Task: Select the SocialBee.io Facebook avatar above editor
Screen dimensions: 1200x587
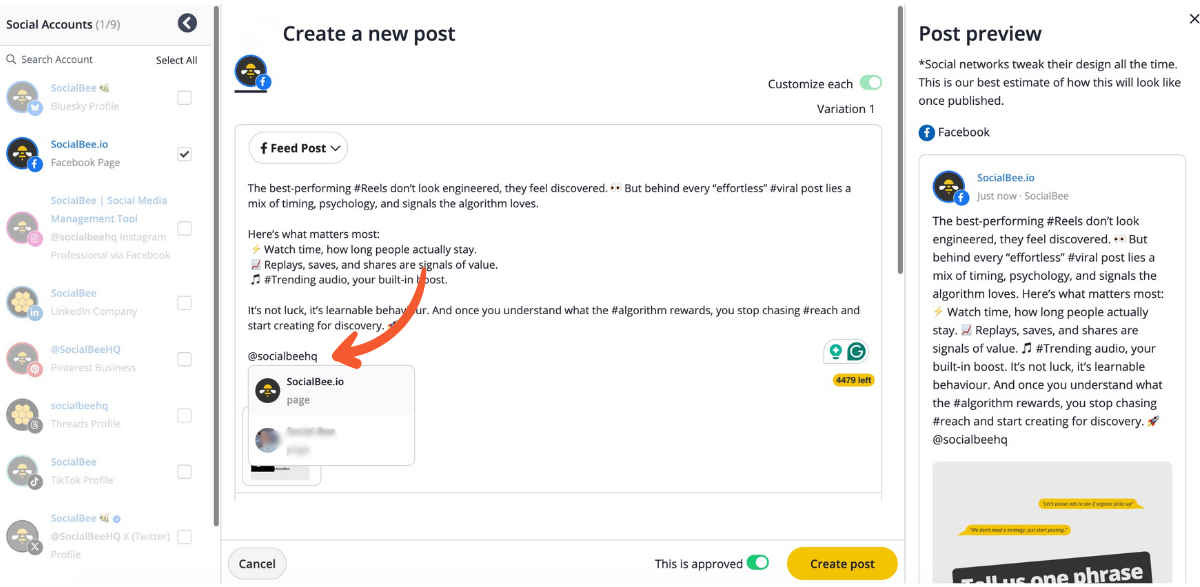Action: (251, 72)
